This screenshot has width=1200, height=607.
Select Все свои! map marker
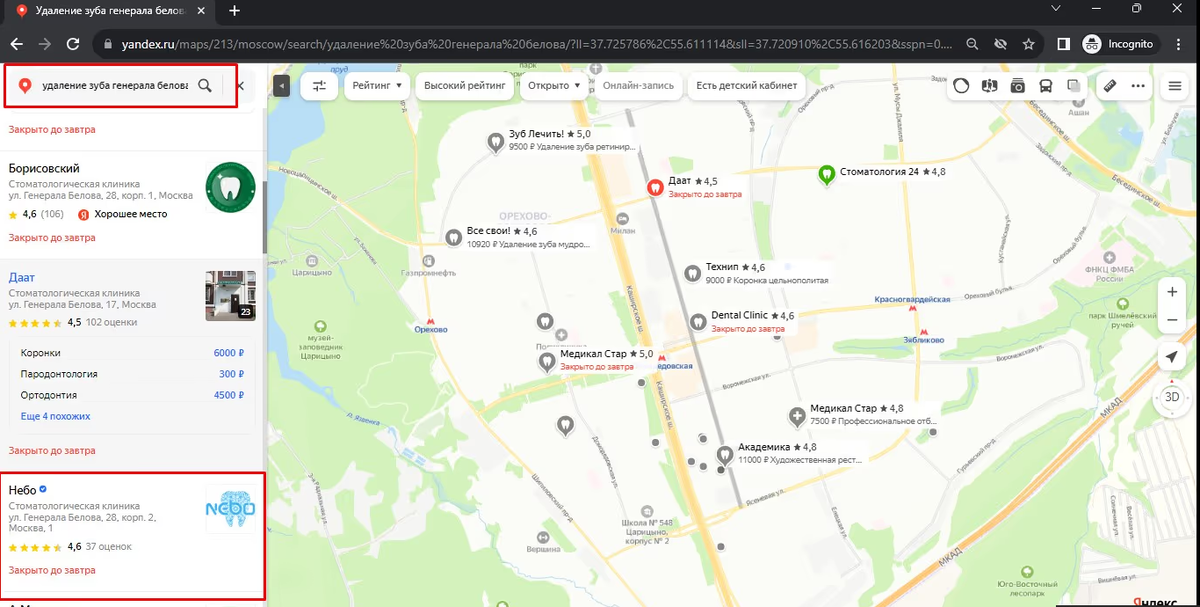453,236
